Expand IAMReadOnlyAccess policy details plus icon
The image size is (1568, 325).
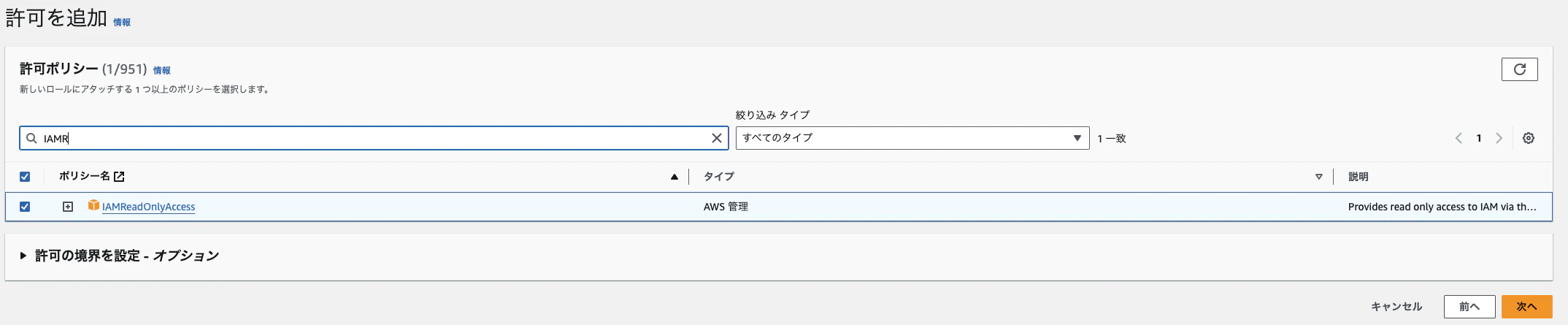68,207
